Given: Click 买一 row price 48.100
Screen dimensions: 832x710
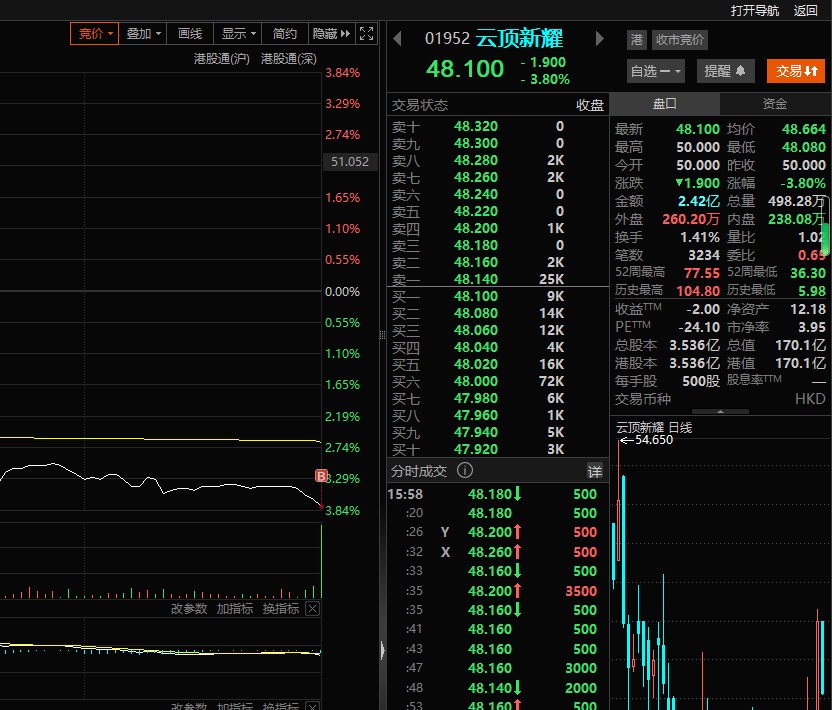Looking at the screenshot, I should [x=476, y=296].
